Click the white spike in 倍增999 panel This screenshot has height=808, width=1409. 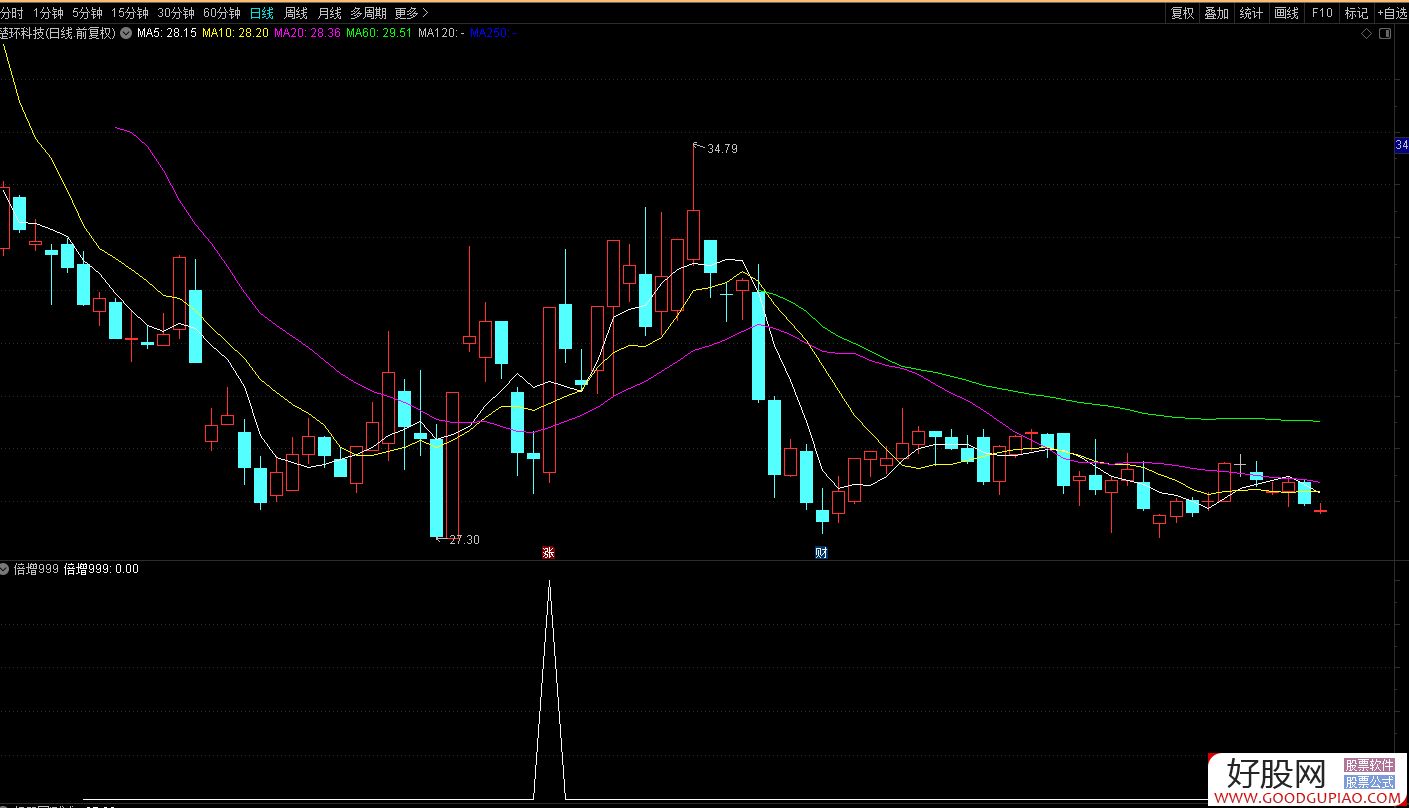(549, 690)
